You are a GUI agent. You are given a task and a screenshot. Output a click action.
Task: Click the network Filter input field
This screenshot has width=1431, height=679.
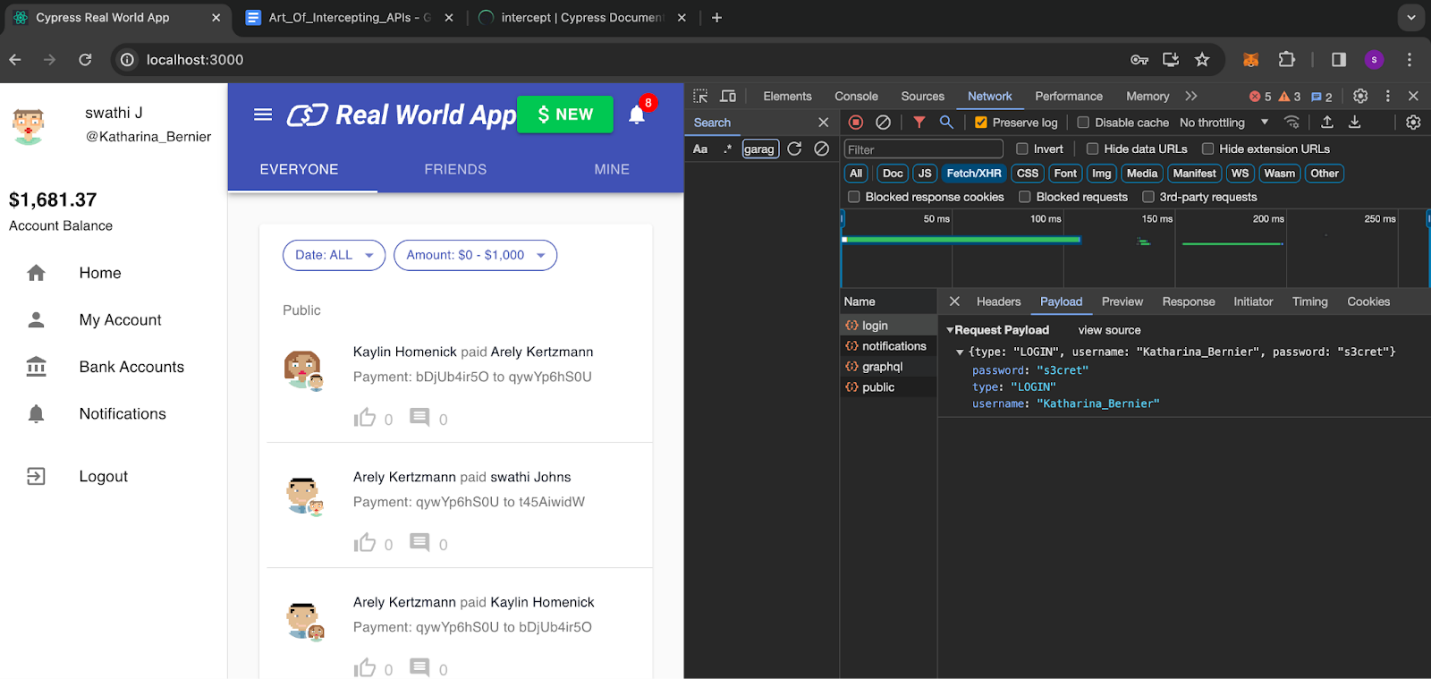click(923, 149)
